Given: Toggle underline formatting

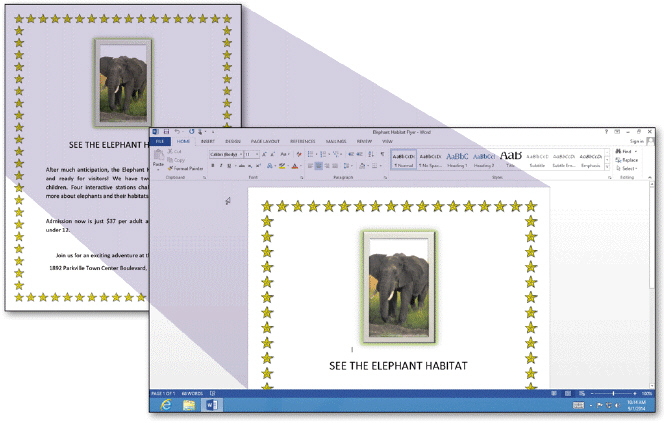Looking at the screenshot, I should [x=229, y=166].
